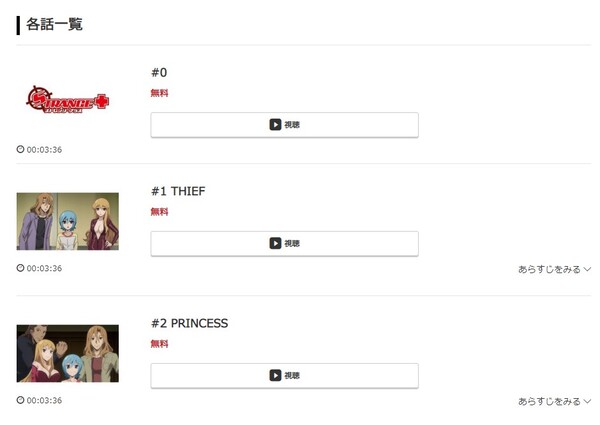Open the #2 PRINCESS thumbnail image
Image resolution: width=600 pixels, height=425 pixels.
click(68, 353)
